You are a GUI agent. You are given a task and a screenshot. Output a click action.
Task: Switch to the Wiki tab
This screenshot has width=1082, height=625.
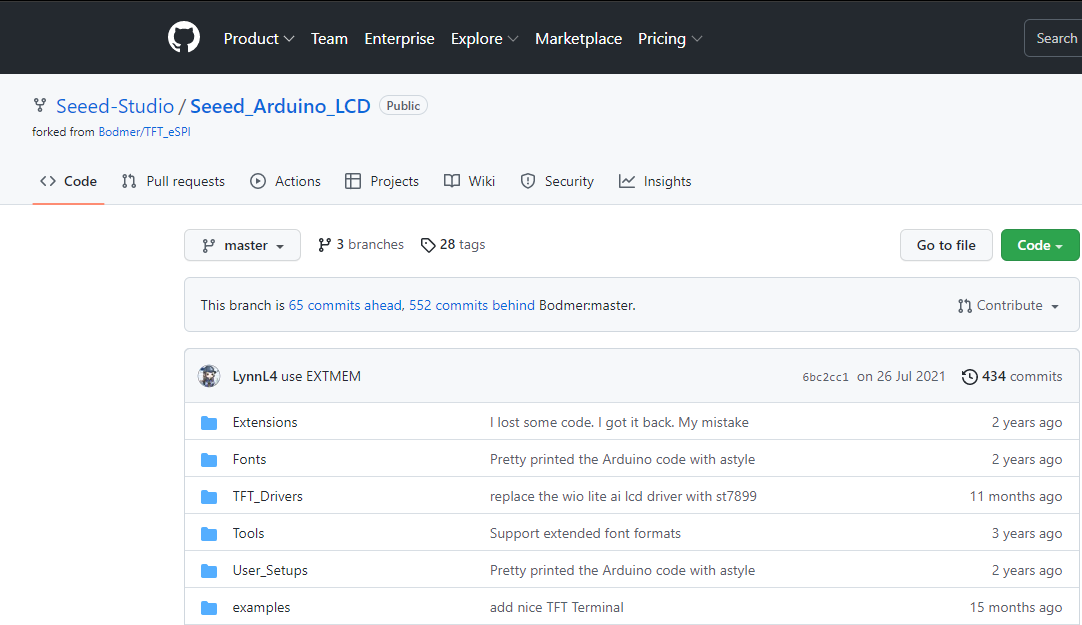(x=469, y=181)
